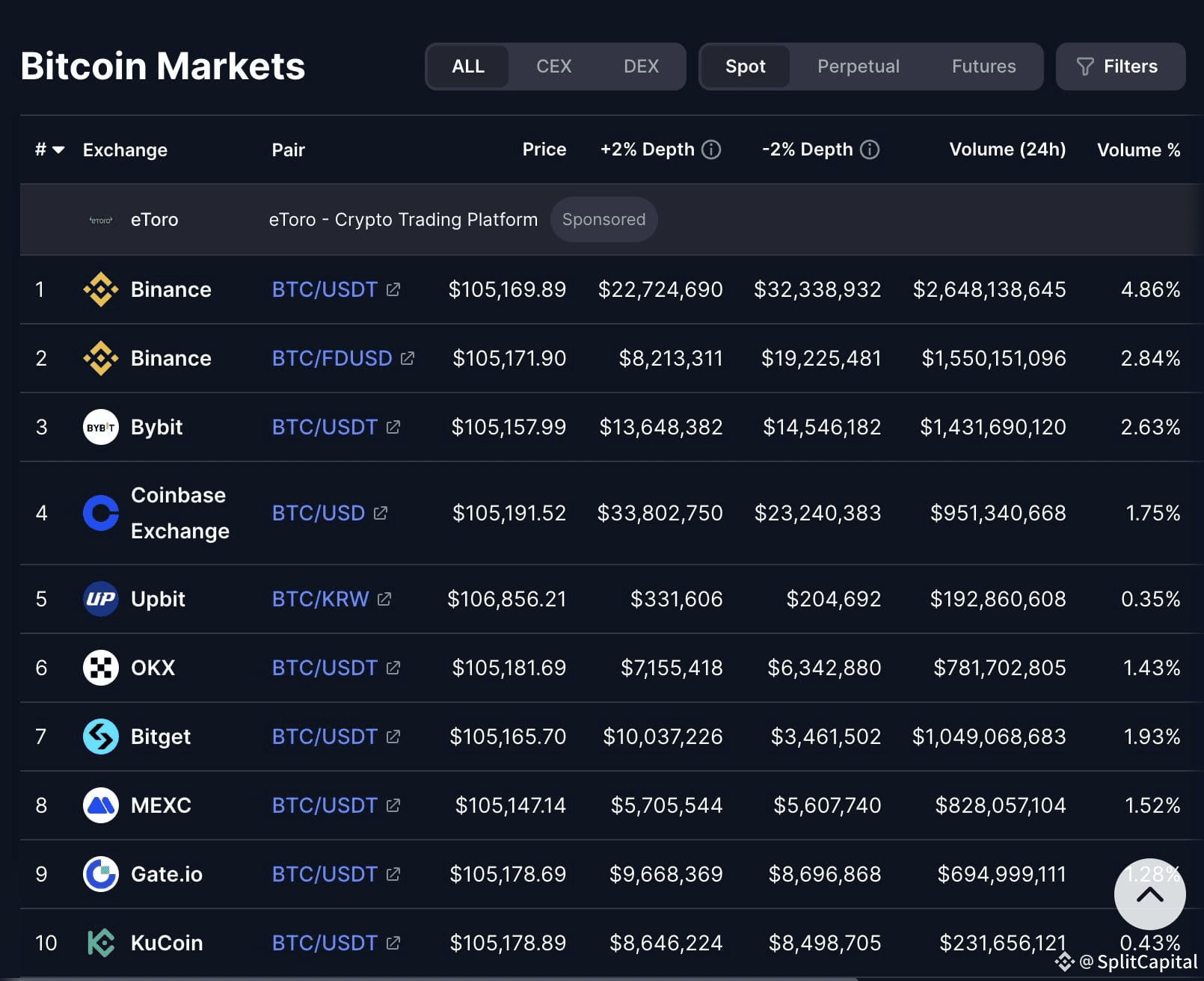This screenshot has height=981, width=1204.
Task: Open external link icon for KuCoin BTC/USDT
Action: (393, 943)
